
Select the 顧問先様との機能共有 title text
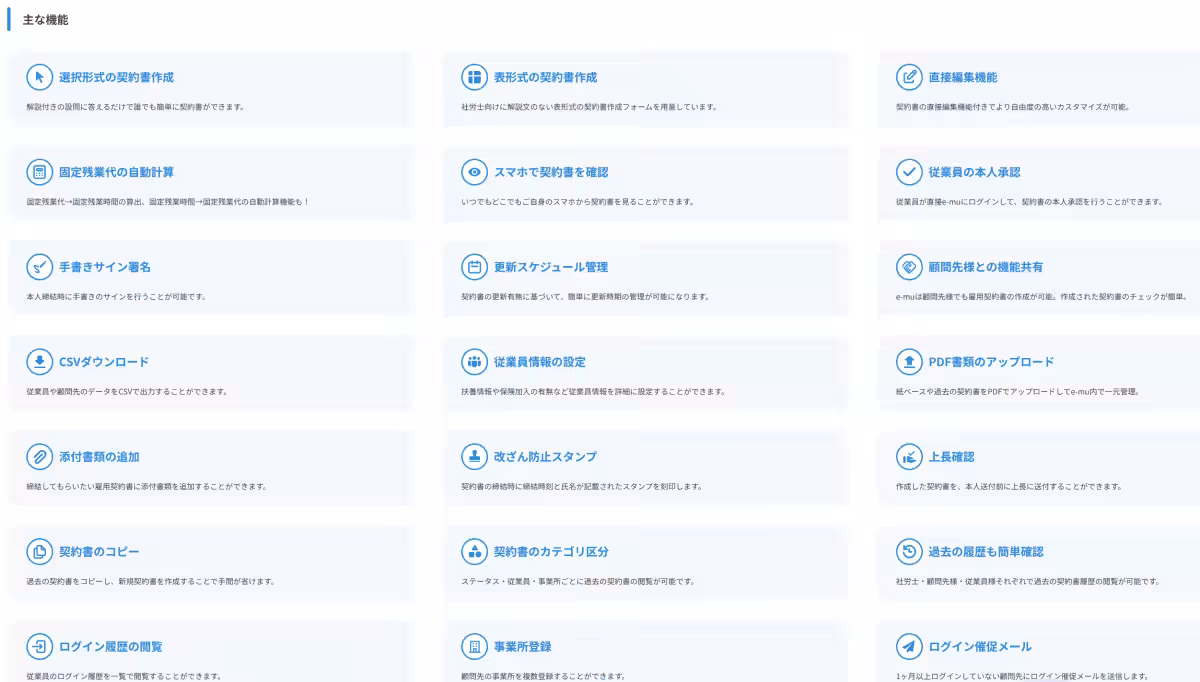point(986,267)
